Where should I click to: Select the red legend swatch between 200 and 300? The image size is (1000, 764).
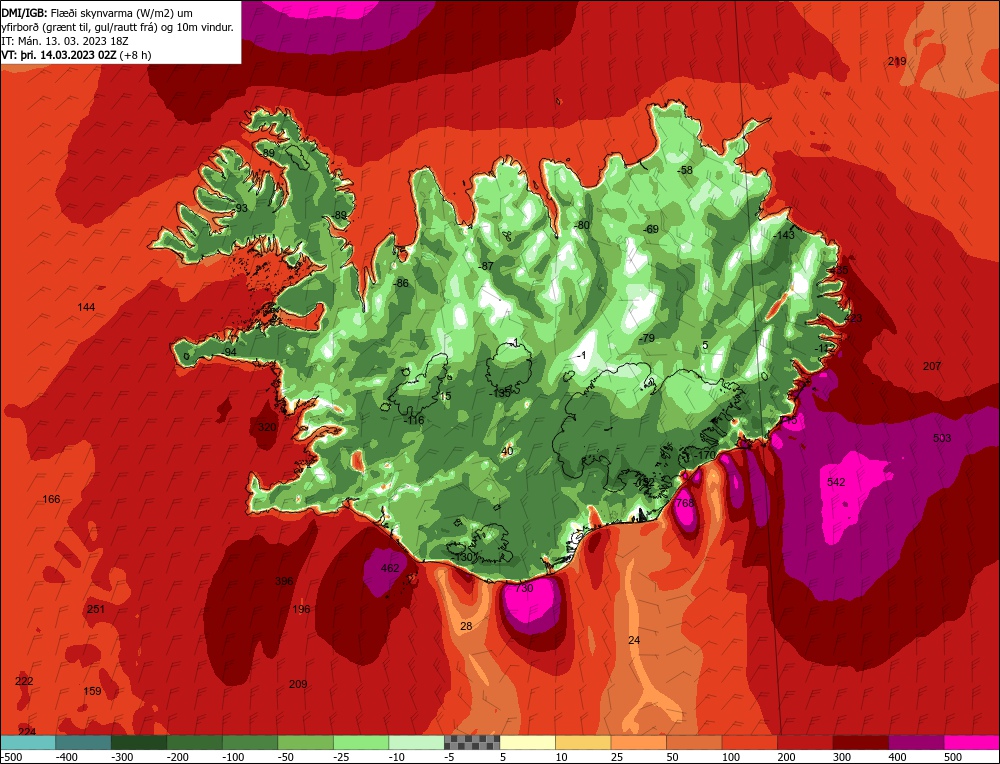[x=805, y=742]
